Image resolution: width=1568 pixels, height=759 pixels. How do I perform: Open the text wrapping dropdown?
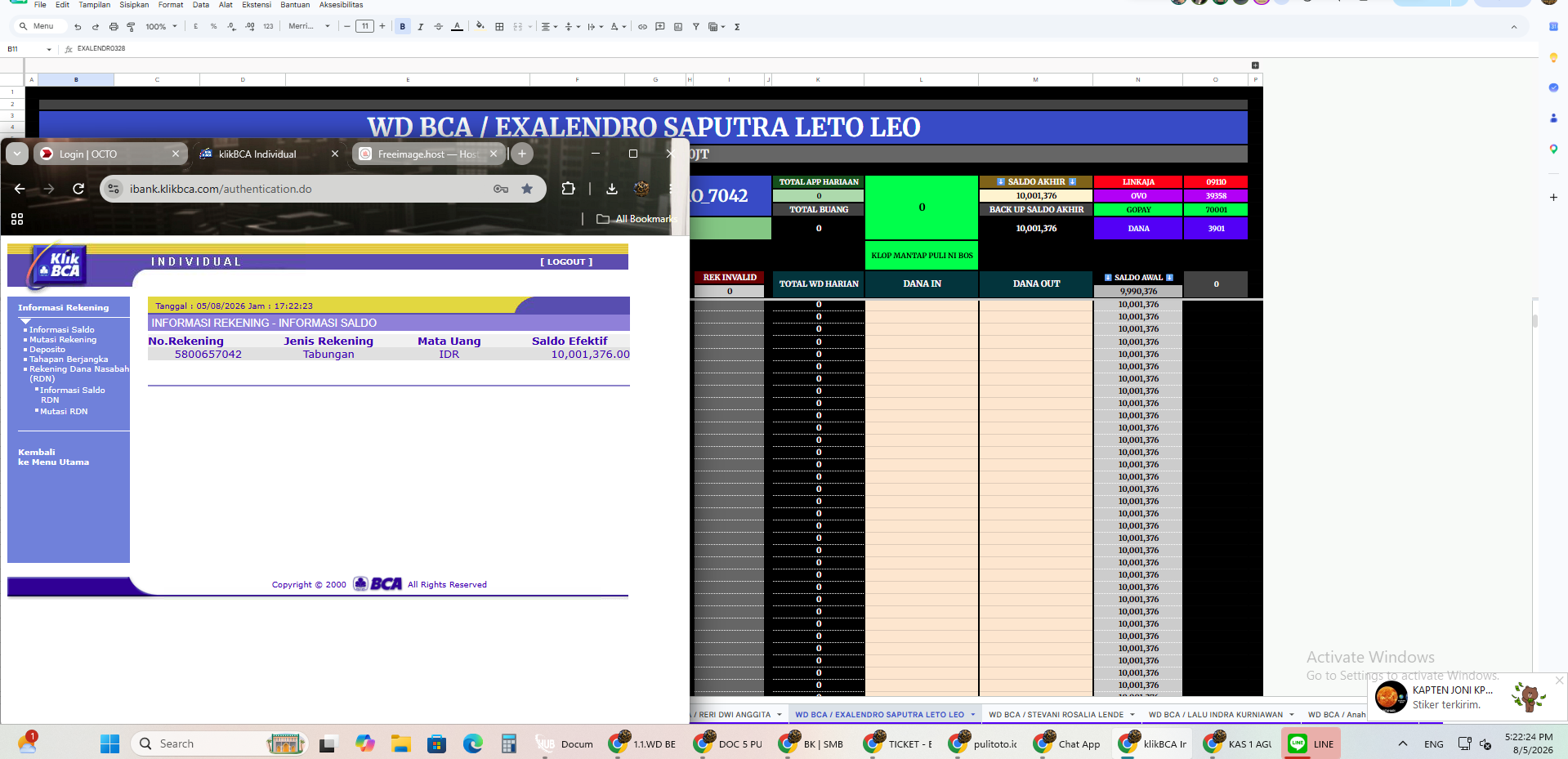(595, 27)
